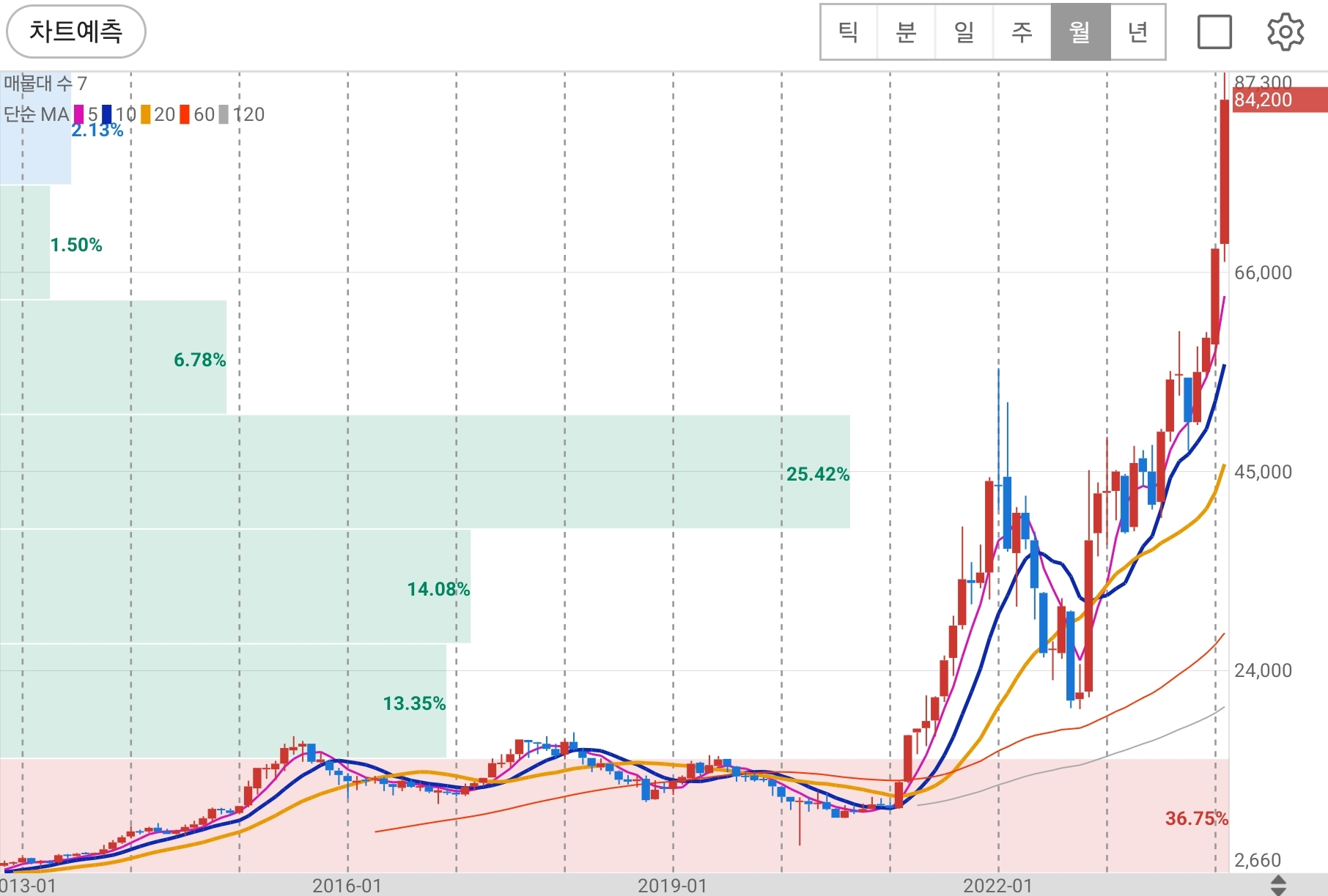This screenshot has height=896, width=1328.
Task: Tap the square fullscreen chart icon
Action: [1214, 32]
